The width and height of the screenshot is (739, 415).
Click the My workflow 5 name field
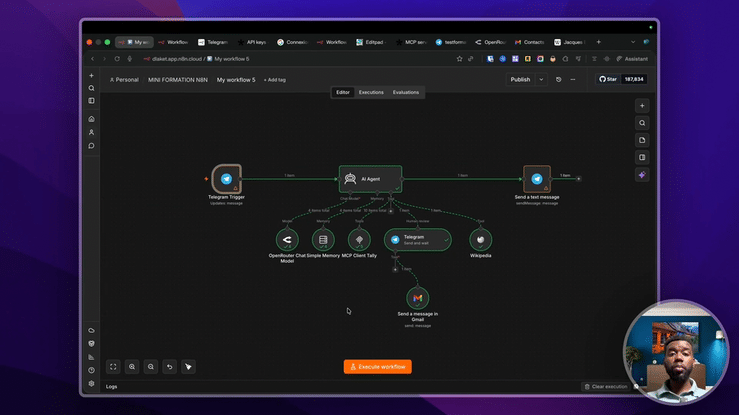236,80
